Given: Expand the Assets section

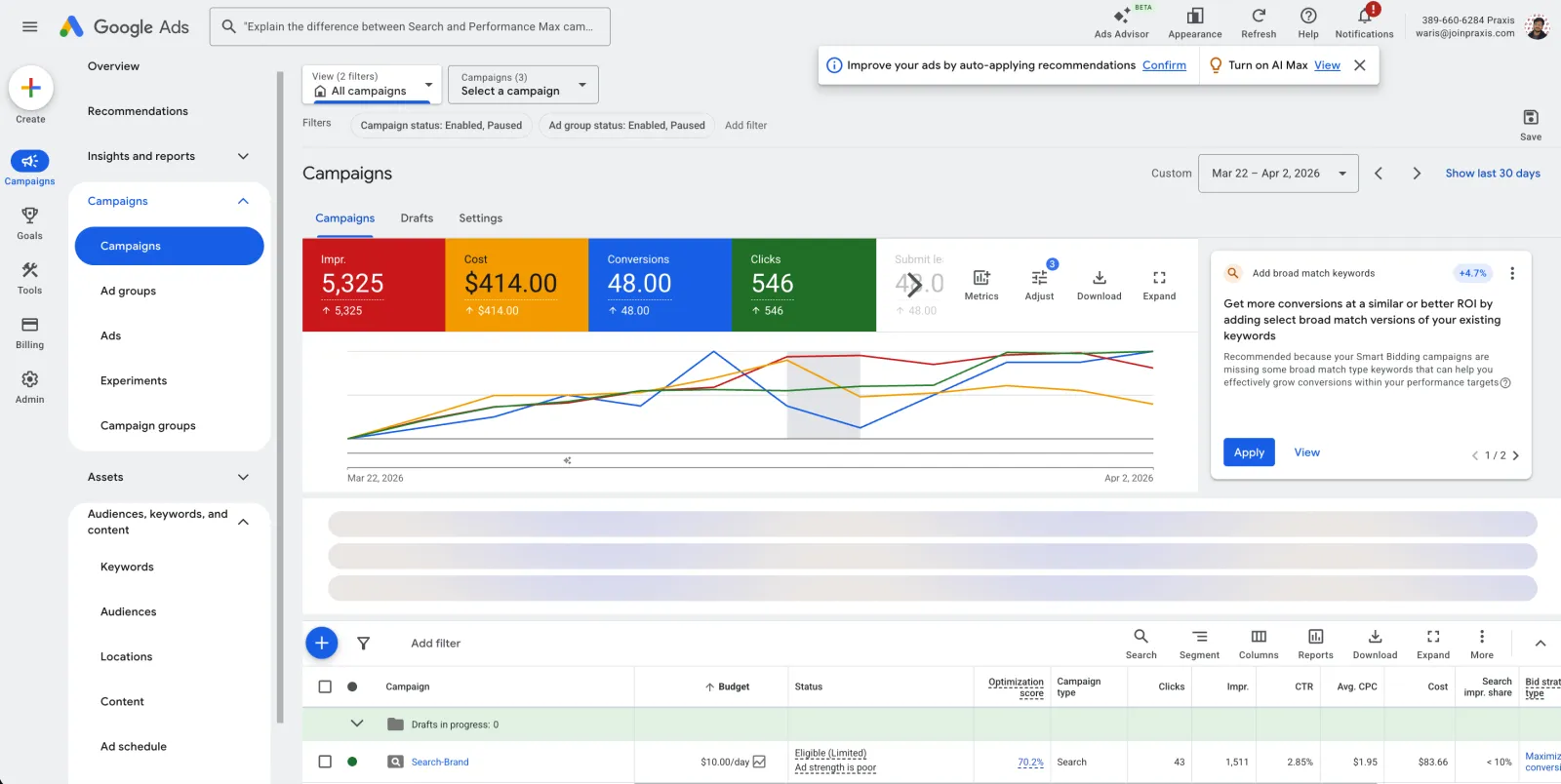Looking at the screenshot, I should (x=243, y=477).
